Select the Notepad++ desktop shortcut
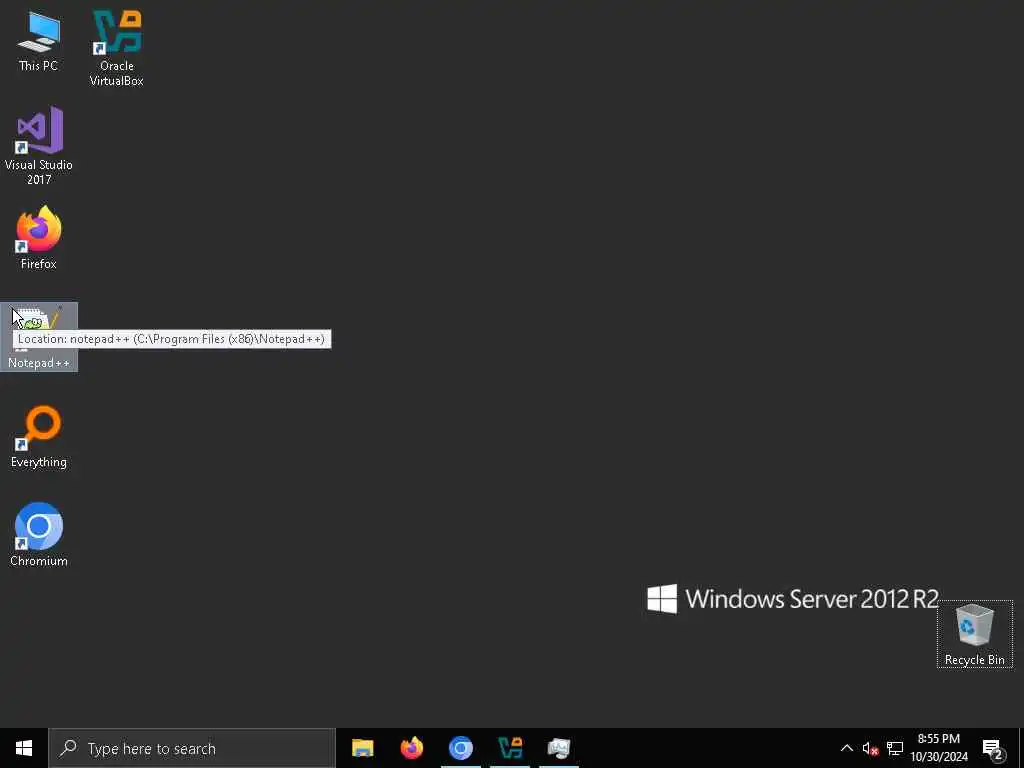The height and width of the screenshot is (768, 1024). tap(39, 337)
